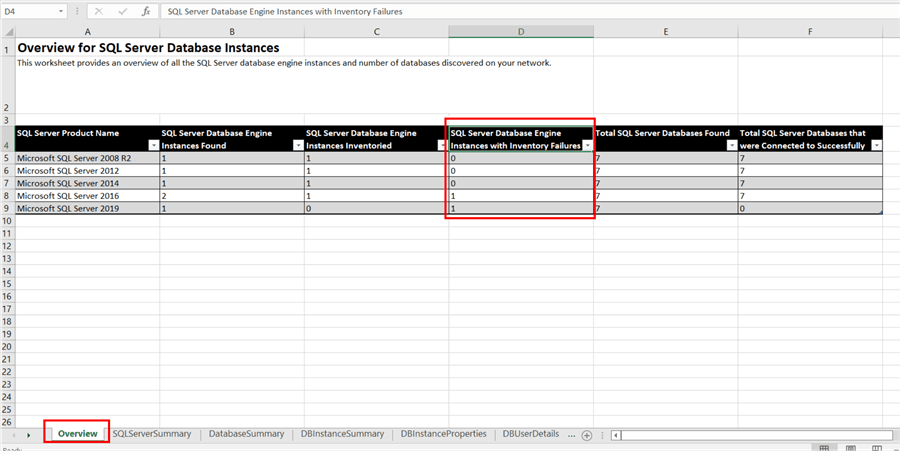Click Instances Found value 2 for SQL Server 2016
The image size is (900, 451).
click(x=232, y=196)
